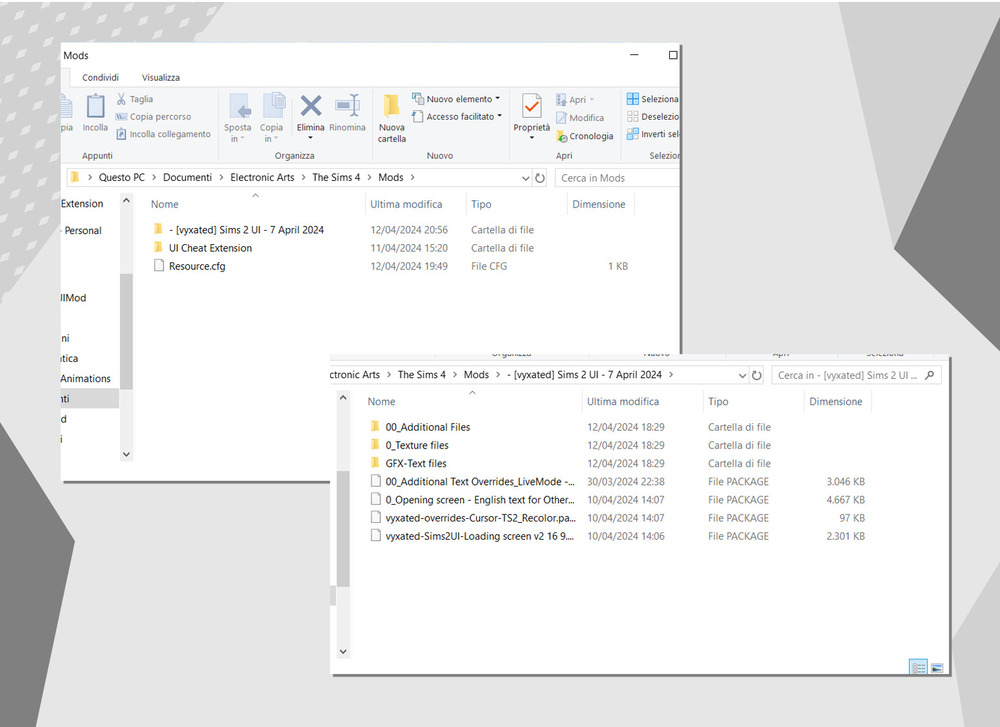This screenshot has height=727, width=1000.
Task: Click in the Cerca in Mods search field
Action: (616, 178)
